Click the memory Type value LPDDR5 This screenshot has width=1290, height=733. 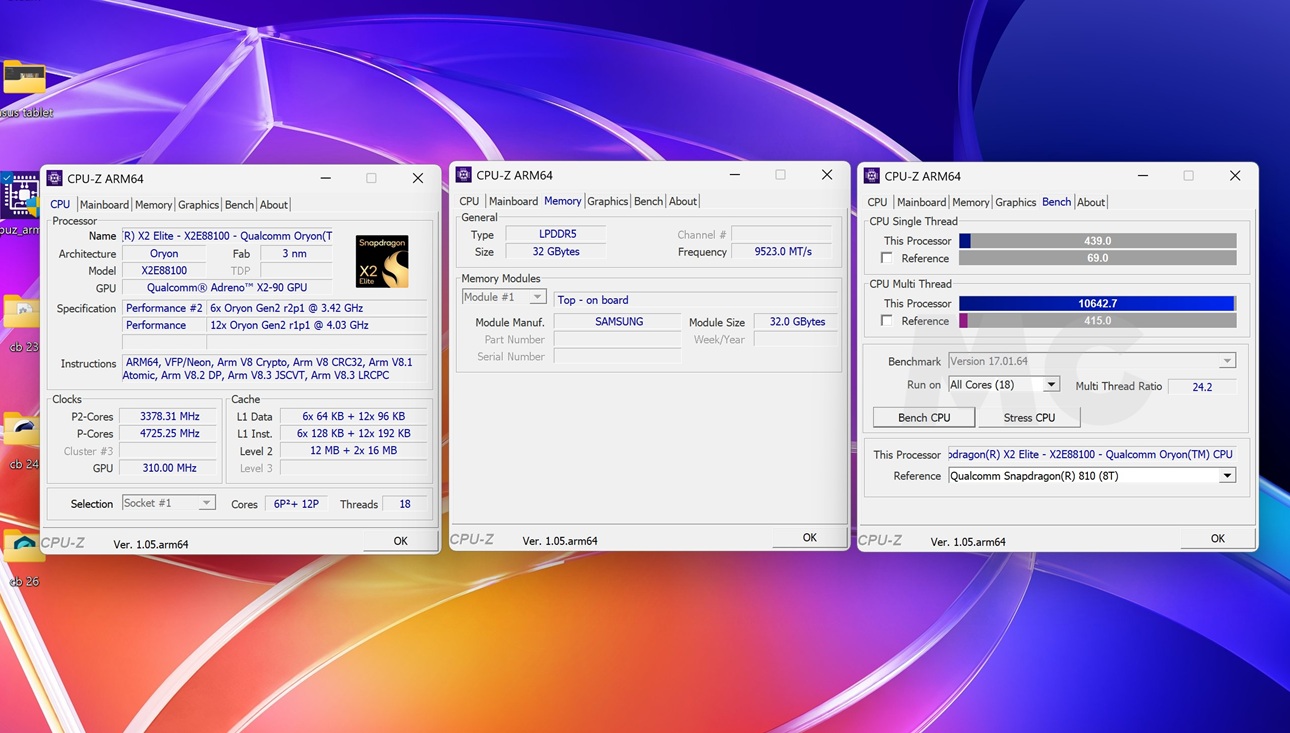pyautogui.click(x=557, y=234)
